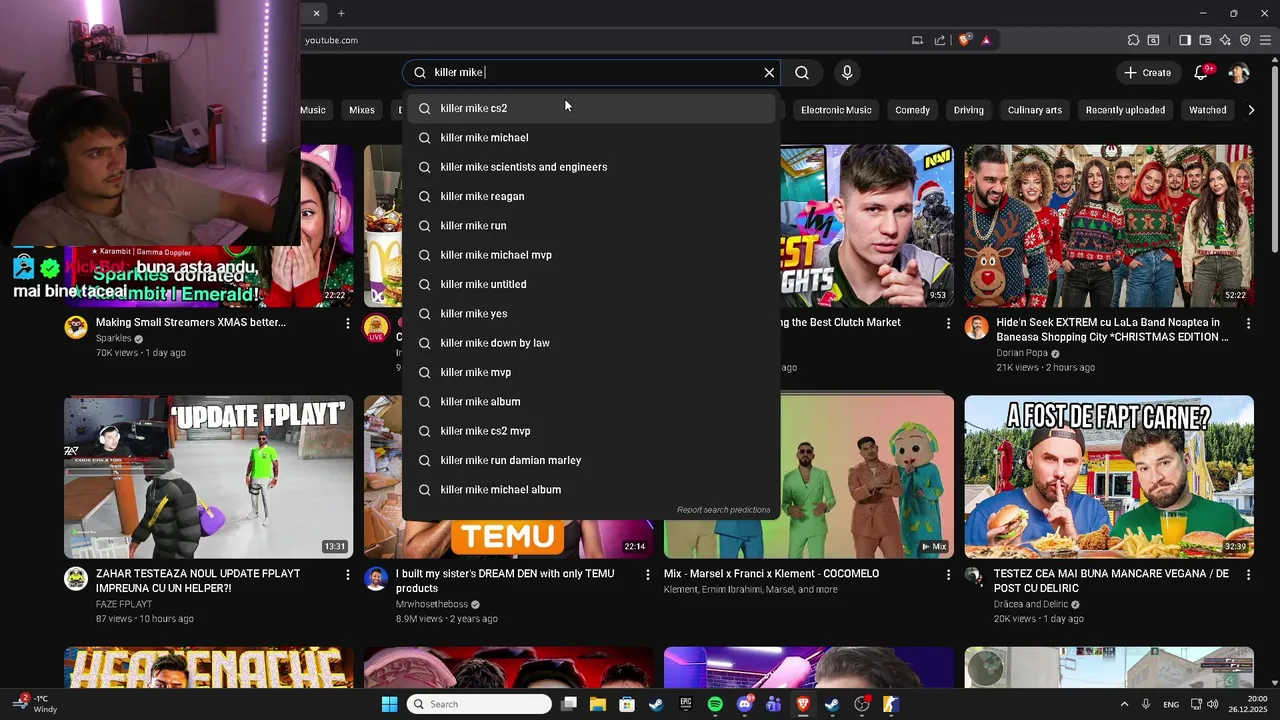The image size is (1280, 720).
Task: Open Epic Games from taskbar
Action: pos(686,704)
